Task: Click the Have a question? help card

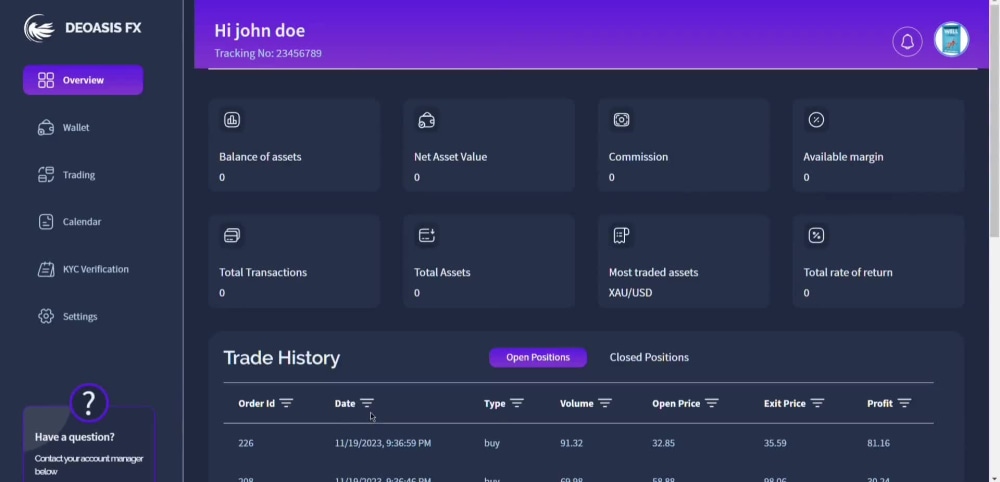Action: point(89,444)
